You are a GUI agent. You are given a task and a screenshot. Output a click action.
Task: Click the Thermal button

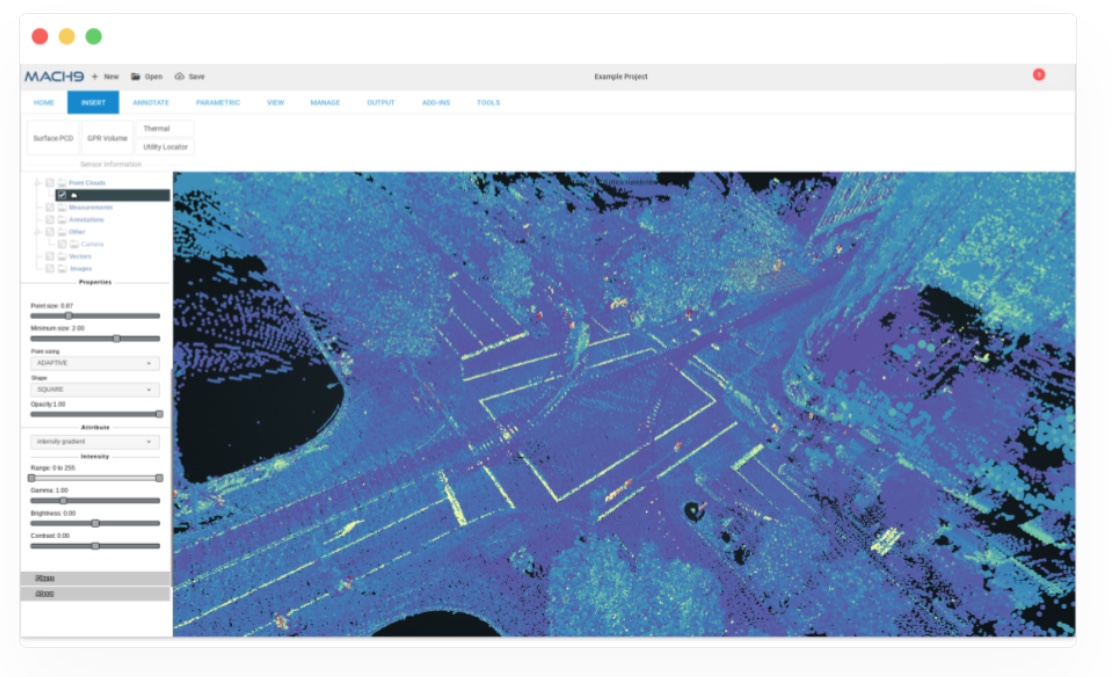tap(165, 128)
